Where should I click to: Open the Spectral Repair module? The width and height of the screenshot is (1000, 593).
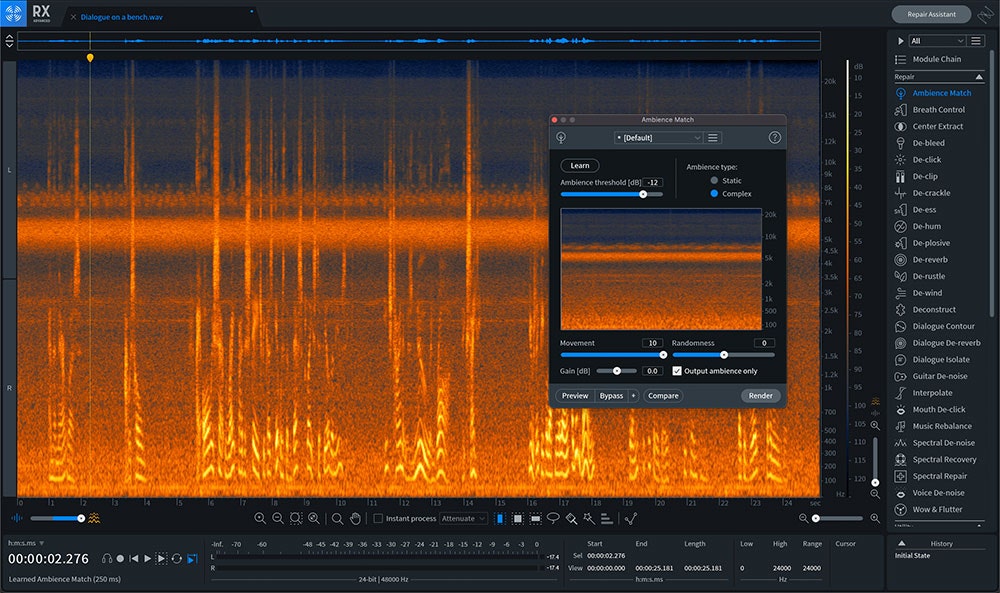pyautogui.click(x=939, y=476)
